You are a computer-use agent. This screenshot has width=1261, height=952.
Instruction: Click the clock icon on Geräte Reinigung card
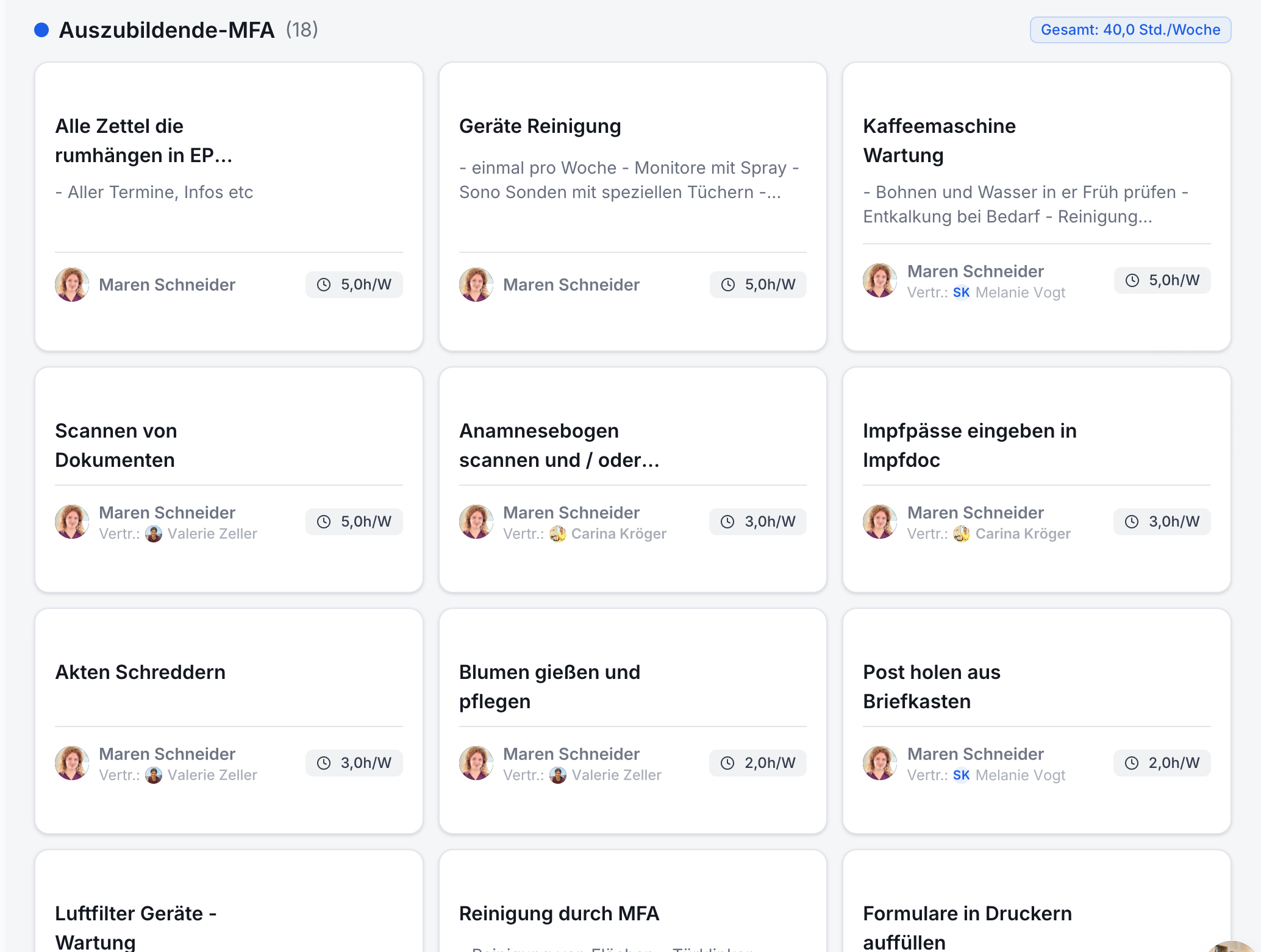[x=728, y=285]
